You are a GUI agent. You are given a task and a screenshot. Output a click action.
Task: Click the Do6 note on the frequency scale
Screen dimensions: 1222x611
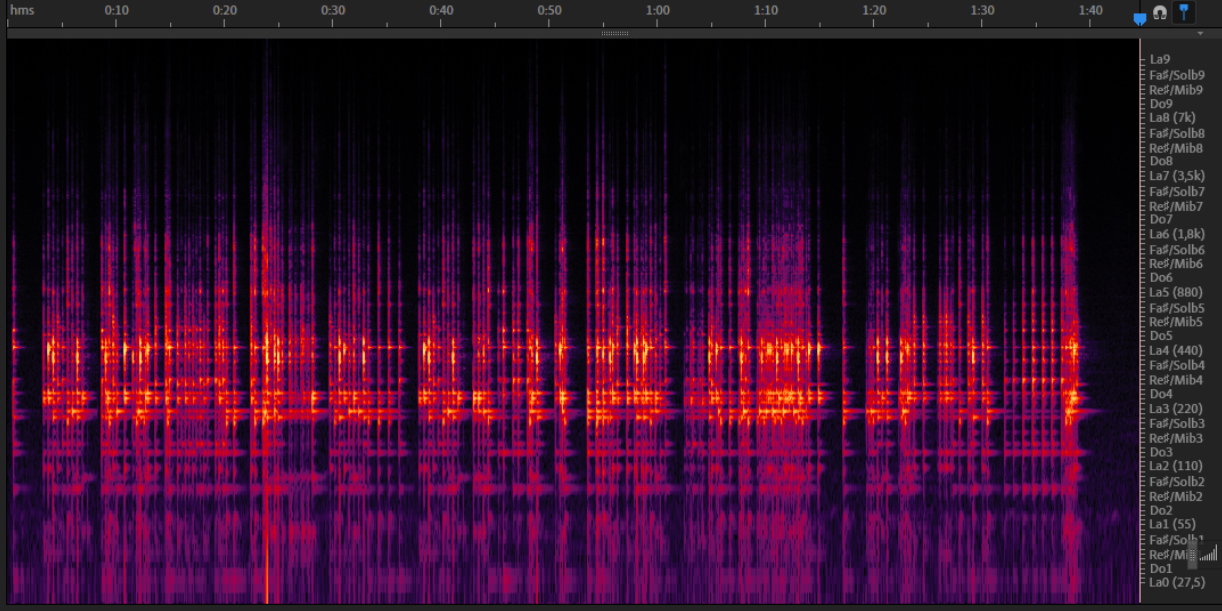[x=1161, y=278]
